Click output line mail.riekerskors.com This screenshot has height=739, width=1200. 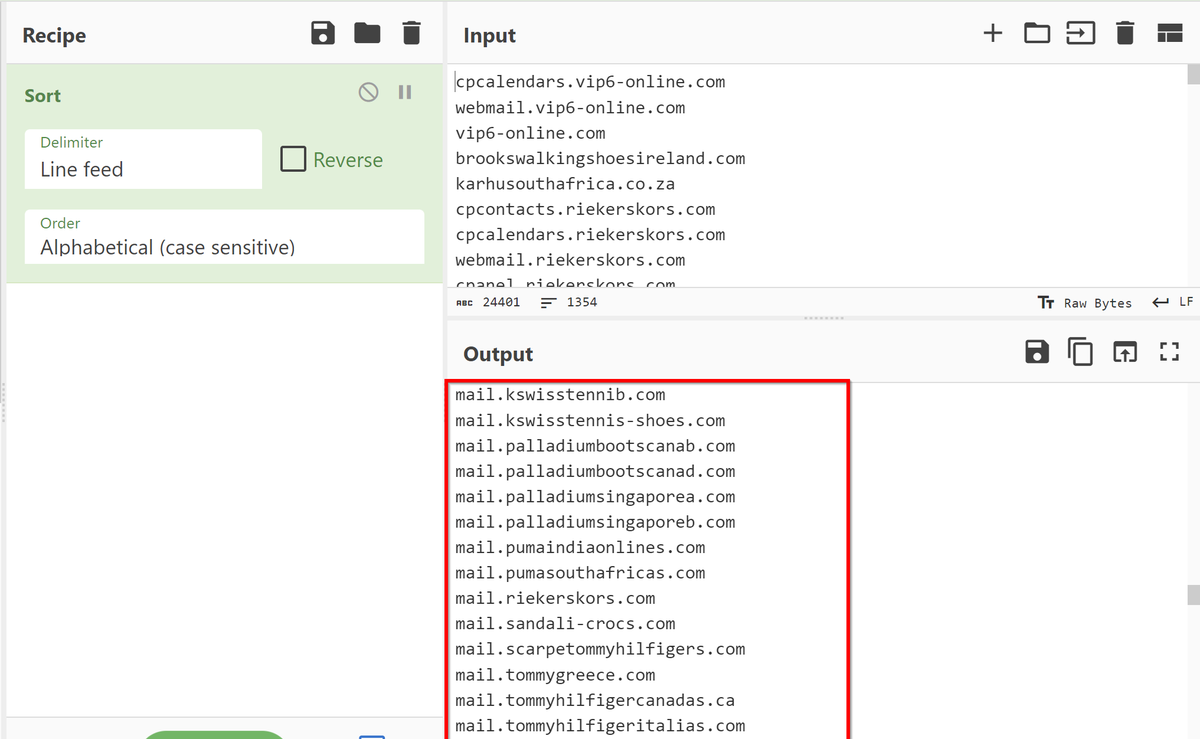click(555, 599)
